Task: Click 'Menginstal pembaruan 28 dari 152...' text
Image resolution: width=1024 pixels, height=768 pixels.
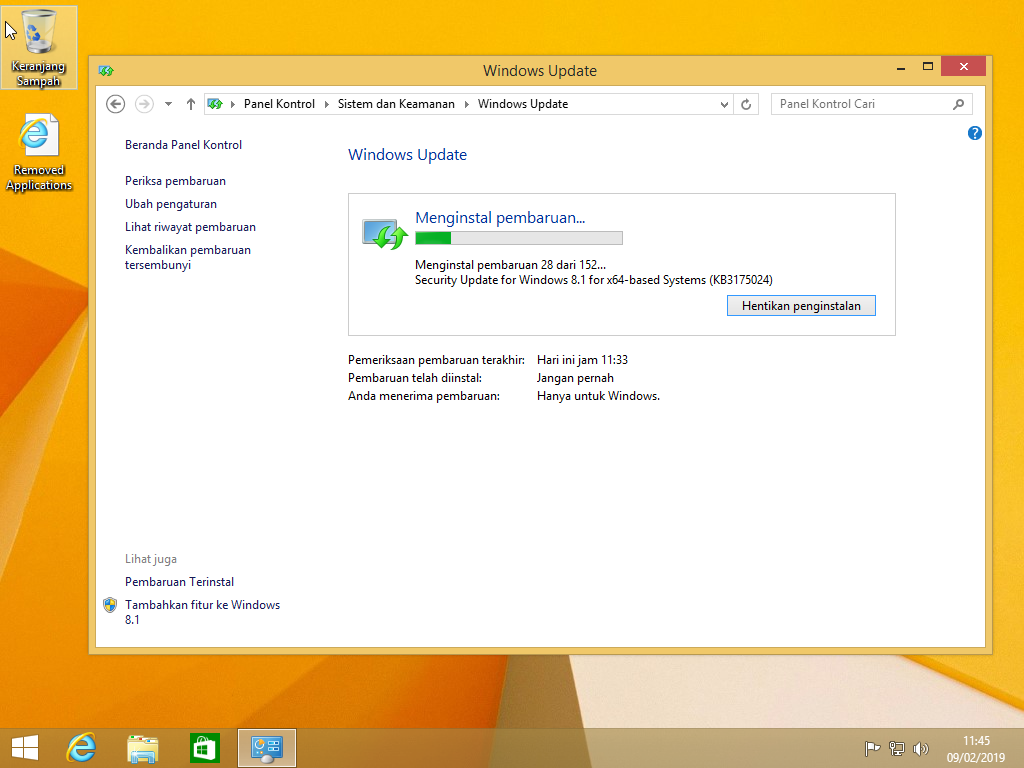Action: point(510,264)
